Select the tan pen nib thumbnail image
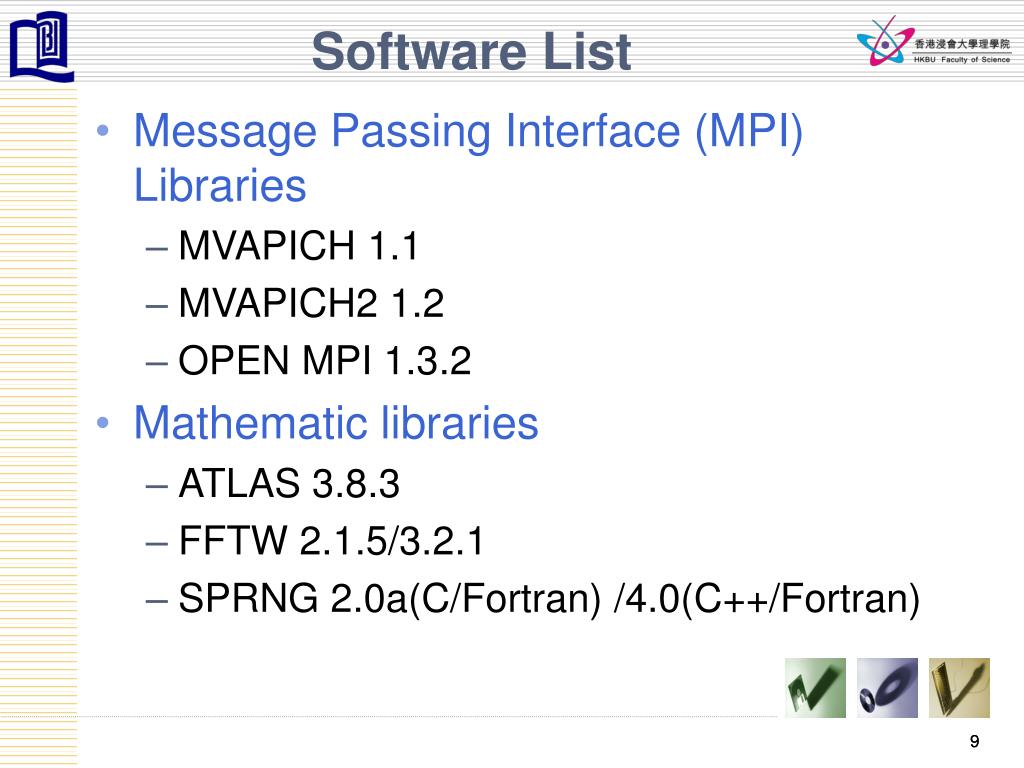This screenshot has width=1024, height=768. click(959, 688)
